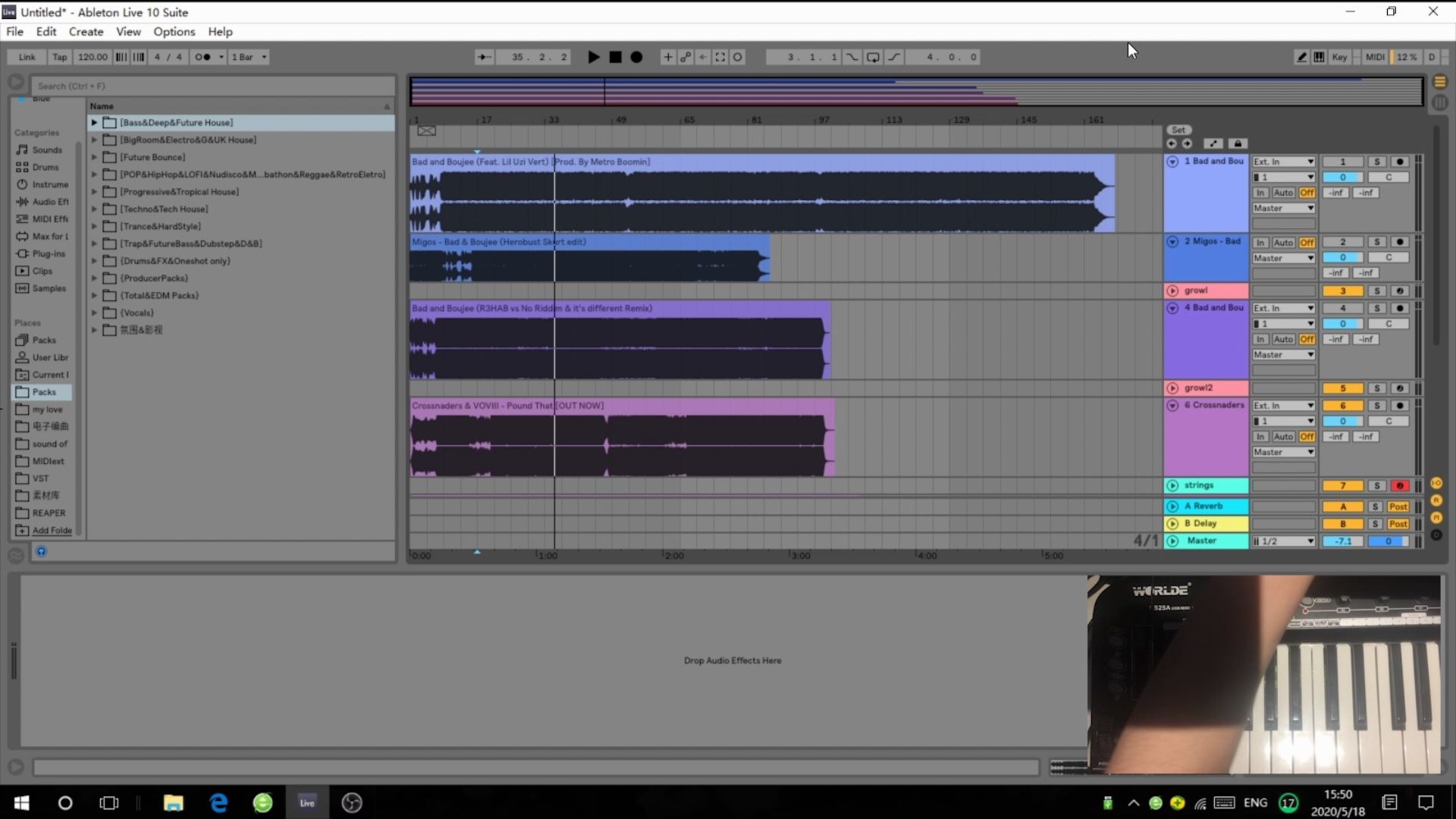Click the Set locator button
Viewport: 1456px width, 819px height.
pos(1178,130)
